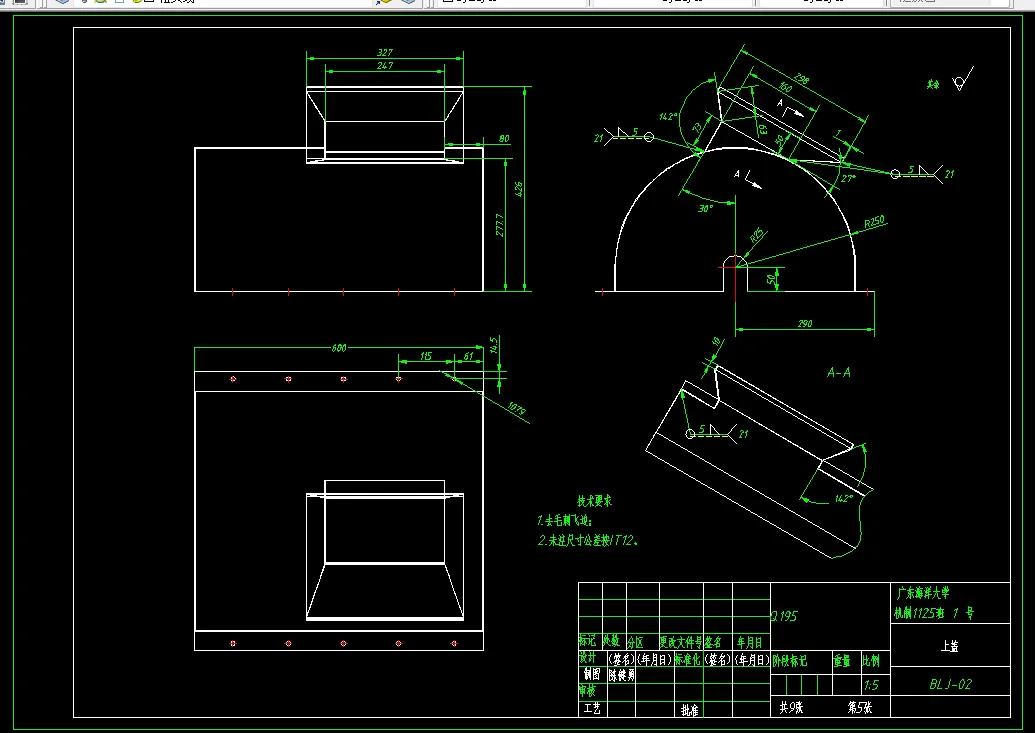Select the 广东海洋大学 title block text
This screenshot has width=1035, height=733.
pyautogui.click(x=922, y=593)
